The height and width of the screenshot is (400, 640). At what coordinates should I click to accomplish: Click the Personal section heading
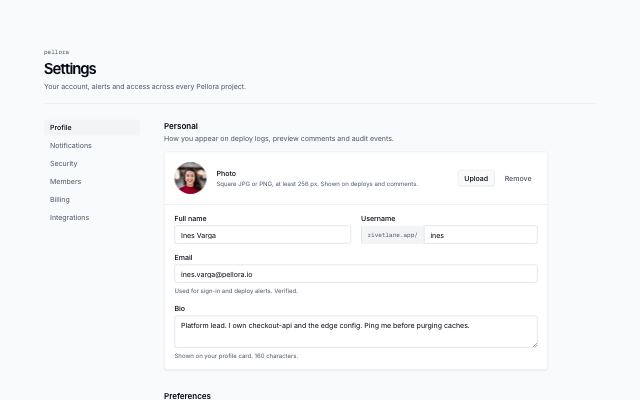(x=181, y=126)
